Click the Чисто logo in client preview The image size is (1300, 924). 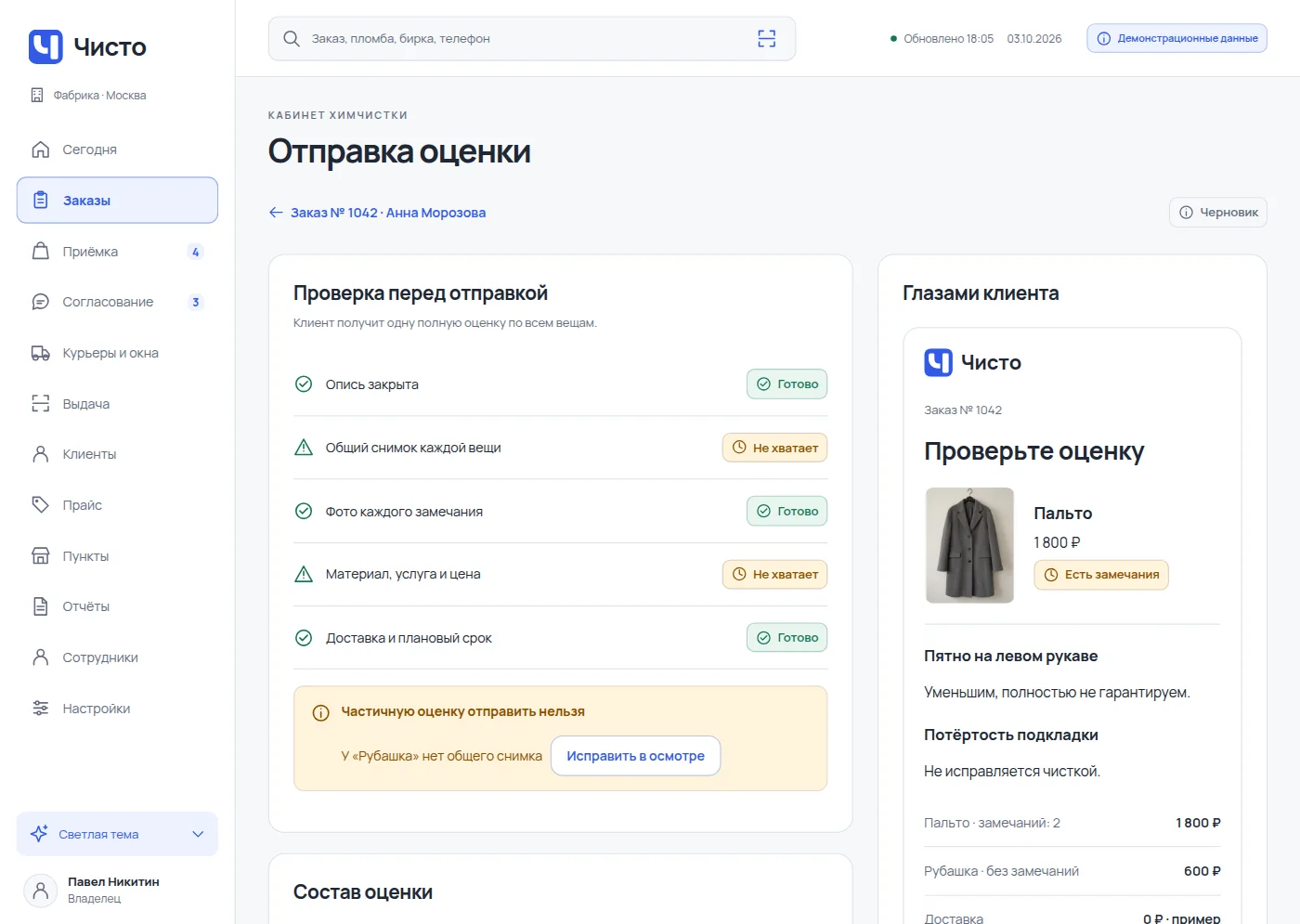pos(972,362)
